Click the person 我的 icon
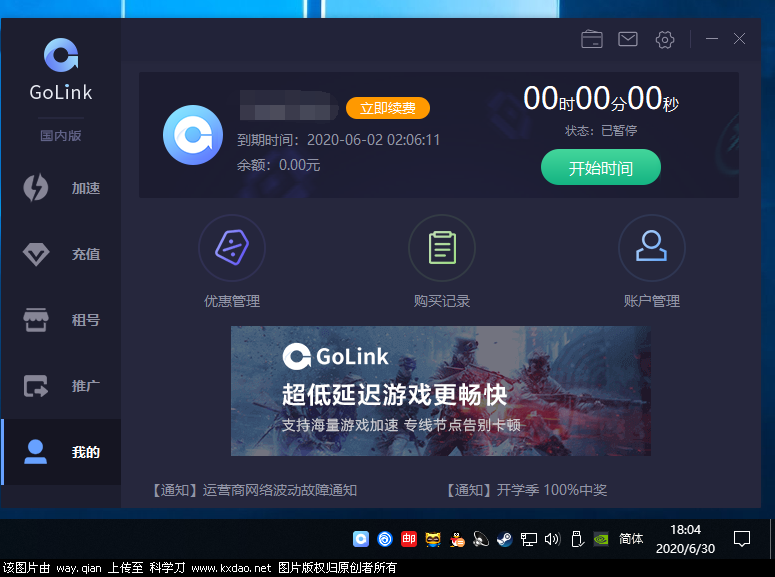The image size is (775, 577). (36, 451)
